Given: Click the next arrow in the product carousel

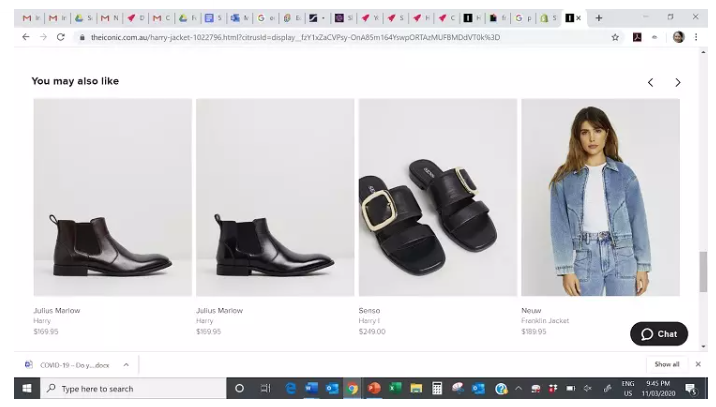Looking at the screenshot, I should coord(677,82).
